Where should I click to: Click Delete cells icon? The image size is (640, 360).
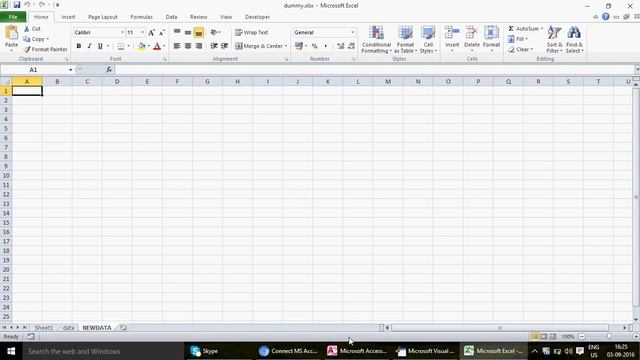472,33
